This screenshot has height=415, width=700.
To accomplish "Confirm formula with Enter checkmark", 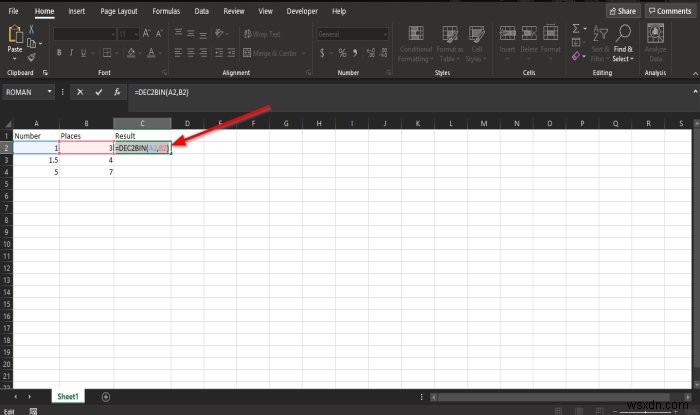I will [x=99, y=92].
